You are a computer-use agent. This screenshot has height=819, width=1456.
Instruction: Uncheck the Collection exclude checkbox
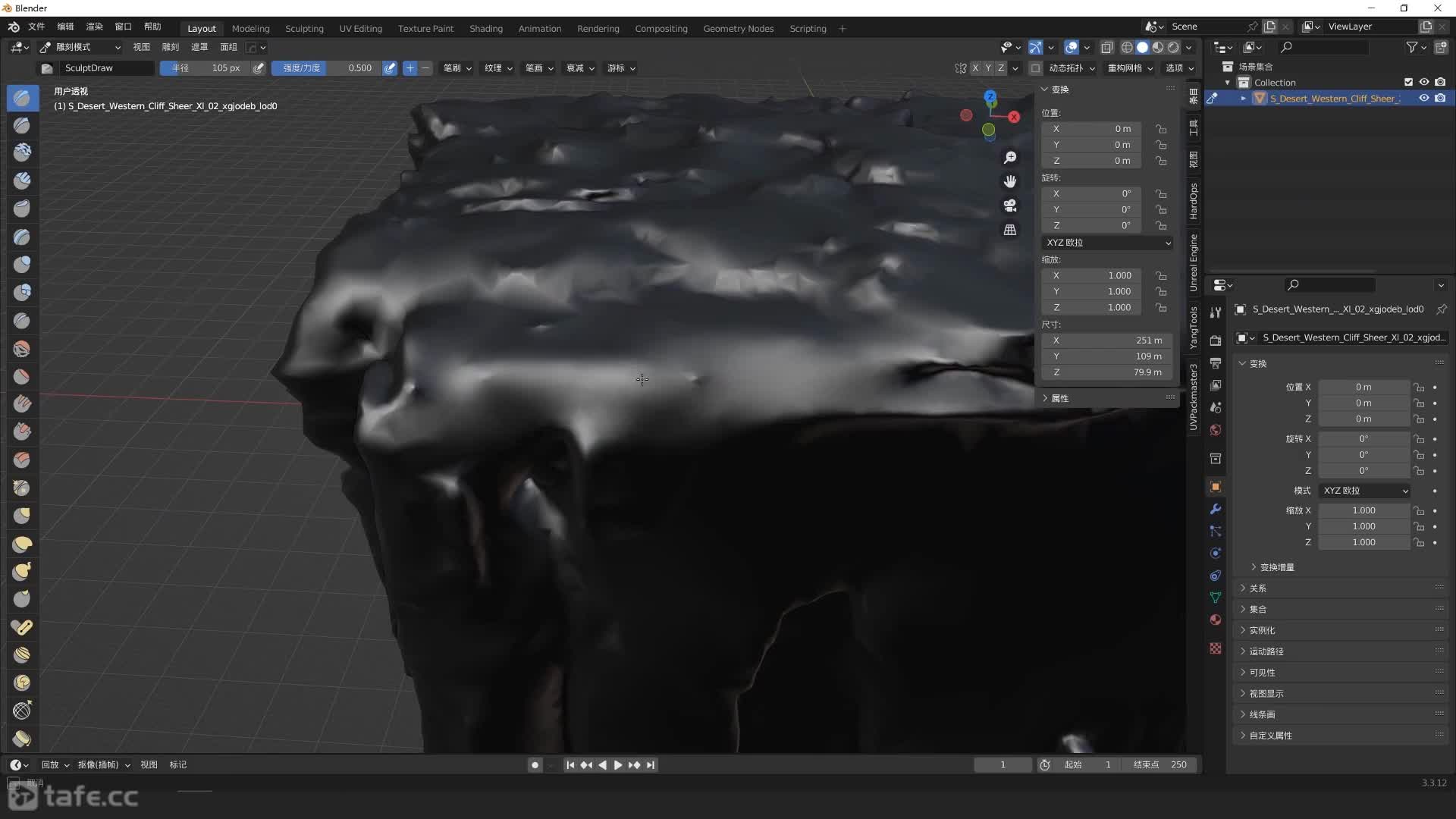point(1408,82)
